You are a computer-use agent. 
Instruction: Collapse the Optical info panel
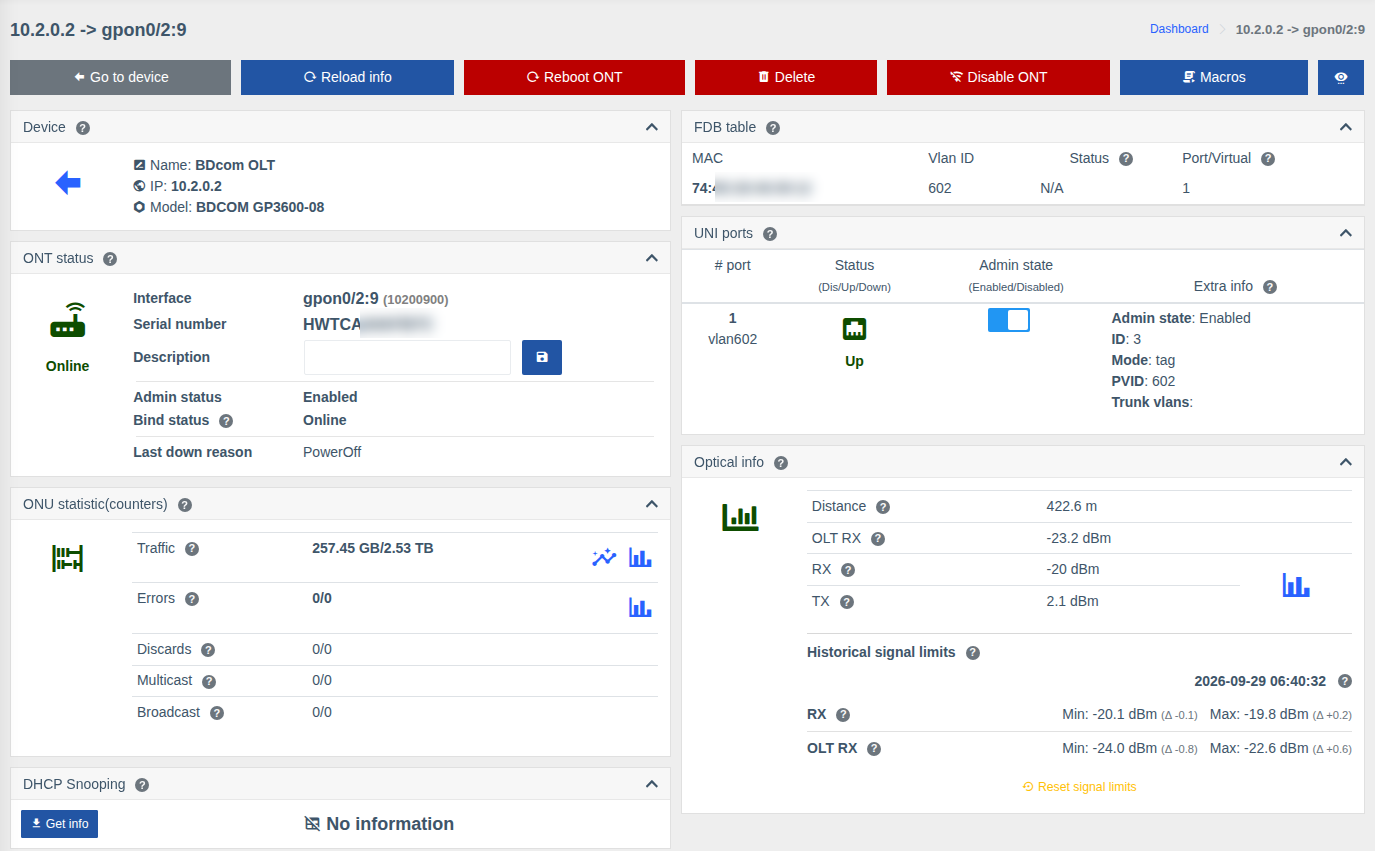click(1346, 462)
